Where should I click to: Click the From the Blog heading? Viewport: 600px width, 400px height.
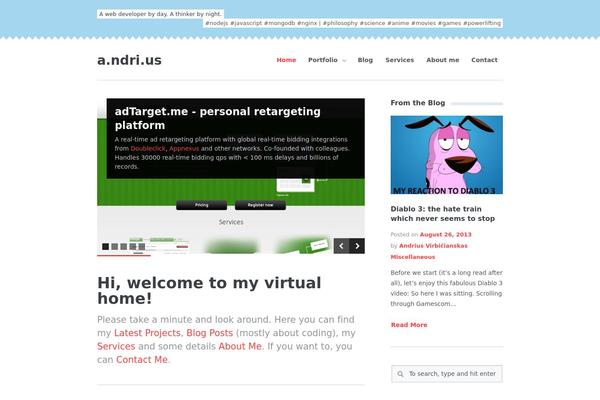[418, 103]
